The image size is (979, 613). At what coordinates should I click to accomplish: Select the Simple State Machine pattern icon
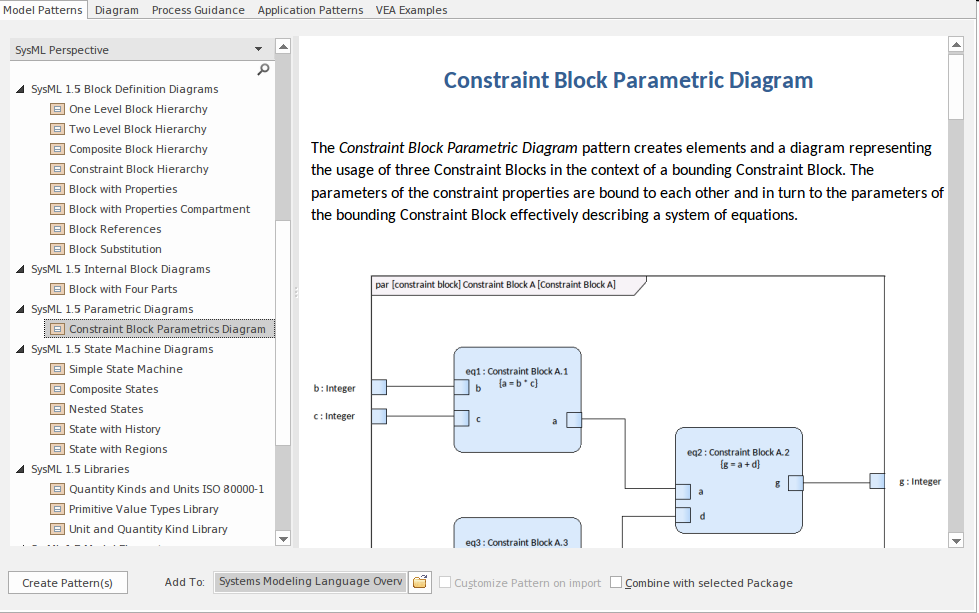56,369
